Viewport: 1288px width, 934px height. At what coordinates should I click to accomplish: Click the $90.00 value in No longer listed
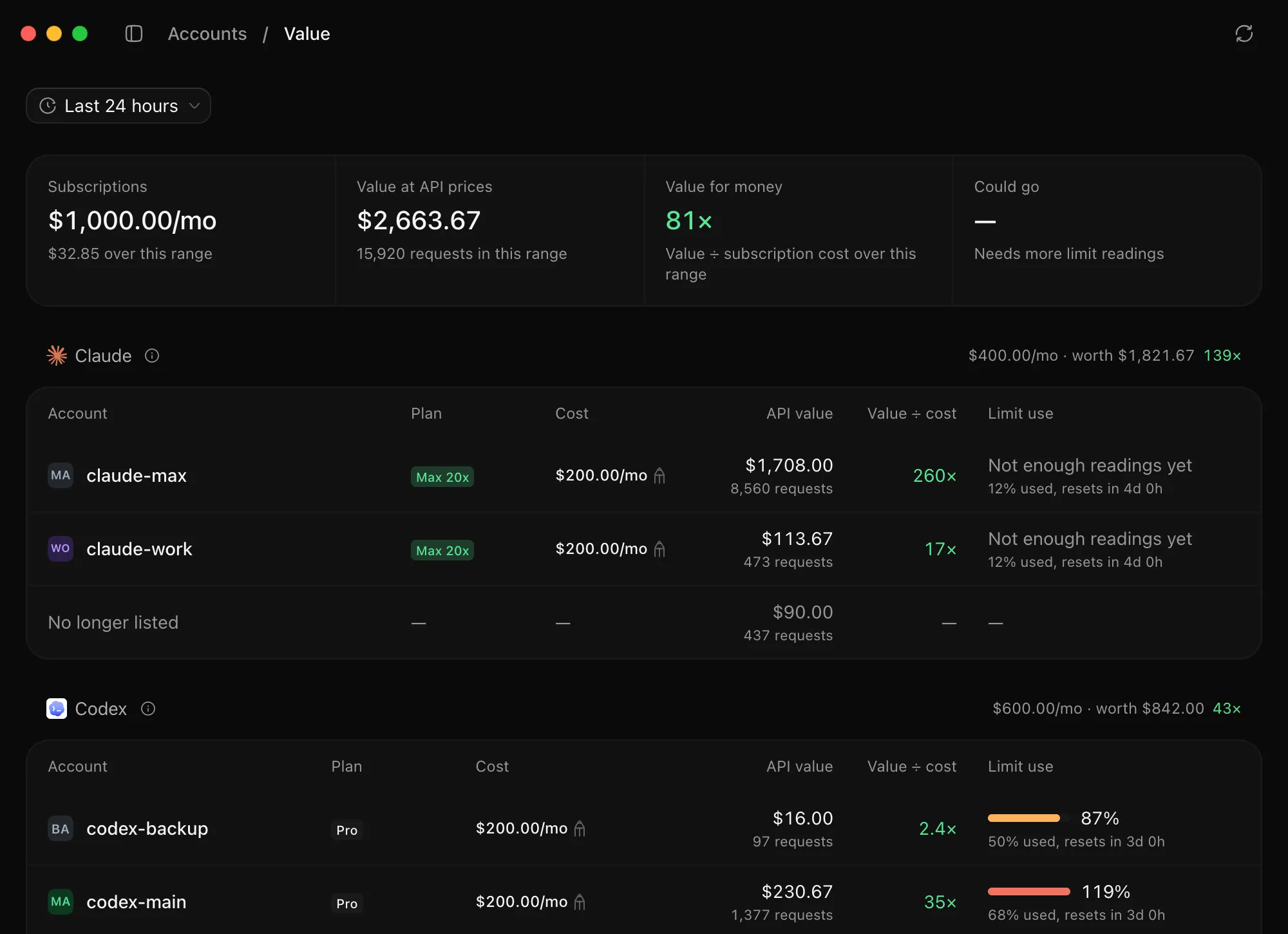pyautogui.click(x=802, y=612)
